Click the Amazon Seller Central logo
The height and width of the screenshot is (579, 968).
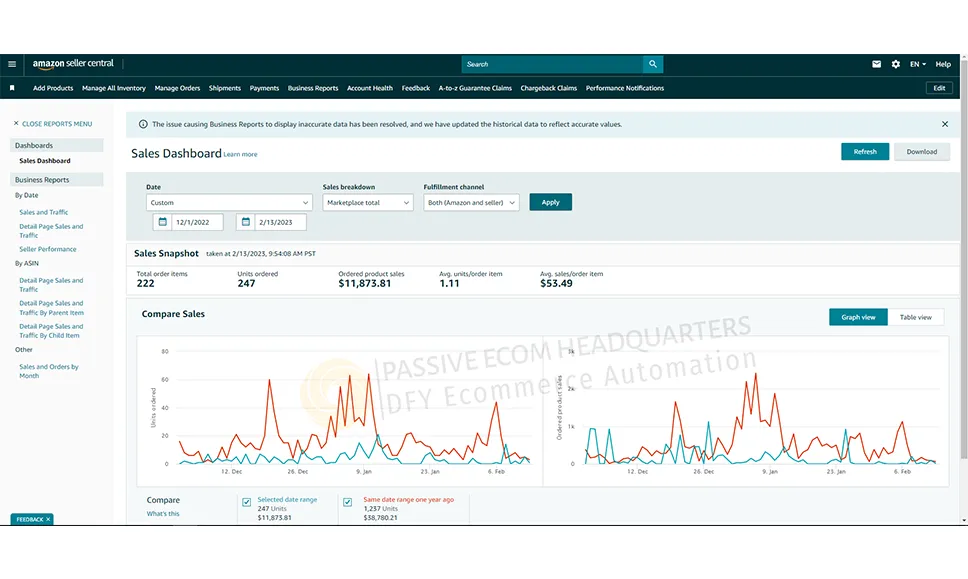[73, 64]
